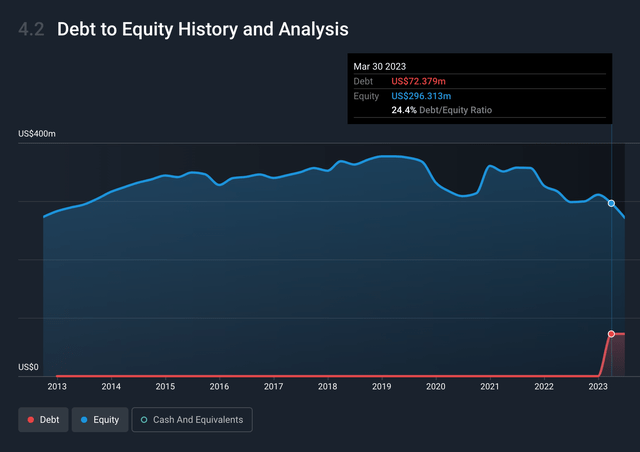Click the 24.4% Debt/Equity Ratio text
Screen dimensions: 640x452
[441, 110]
